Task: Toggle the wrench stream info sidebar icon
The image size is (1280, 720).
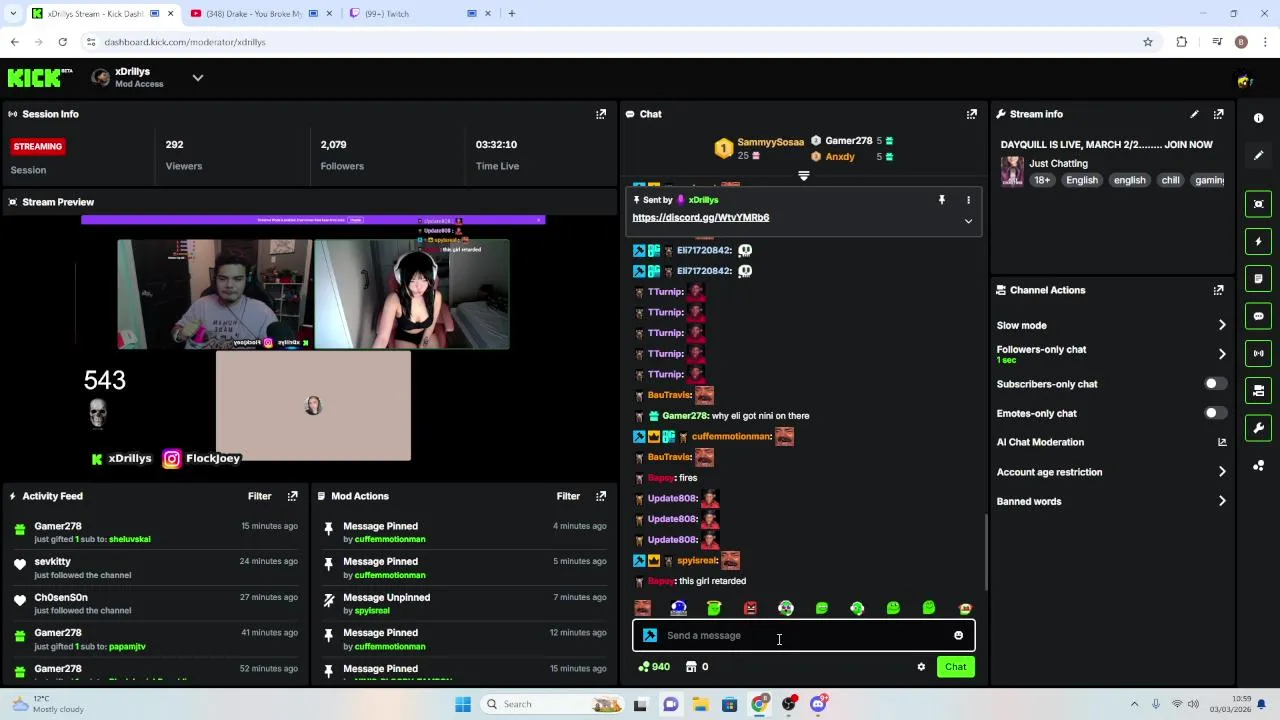Action: [x=1258, y=428]
